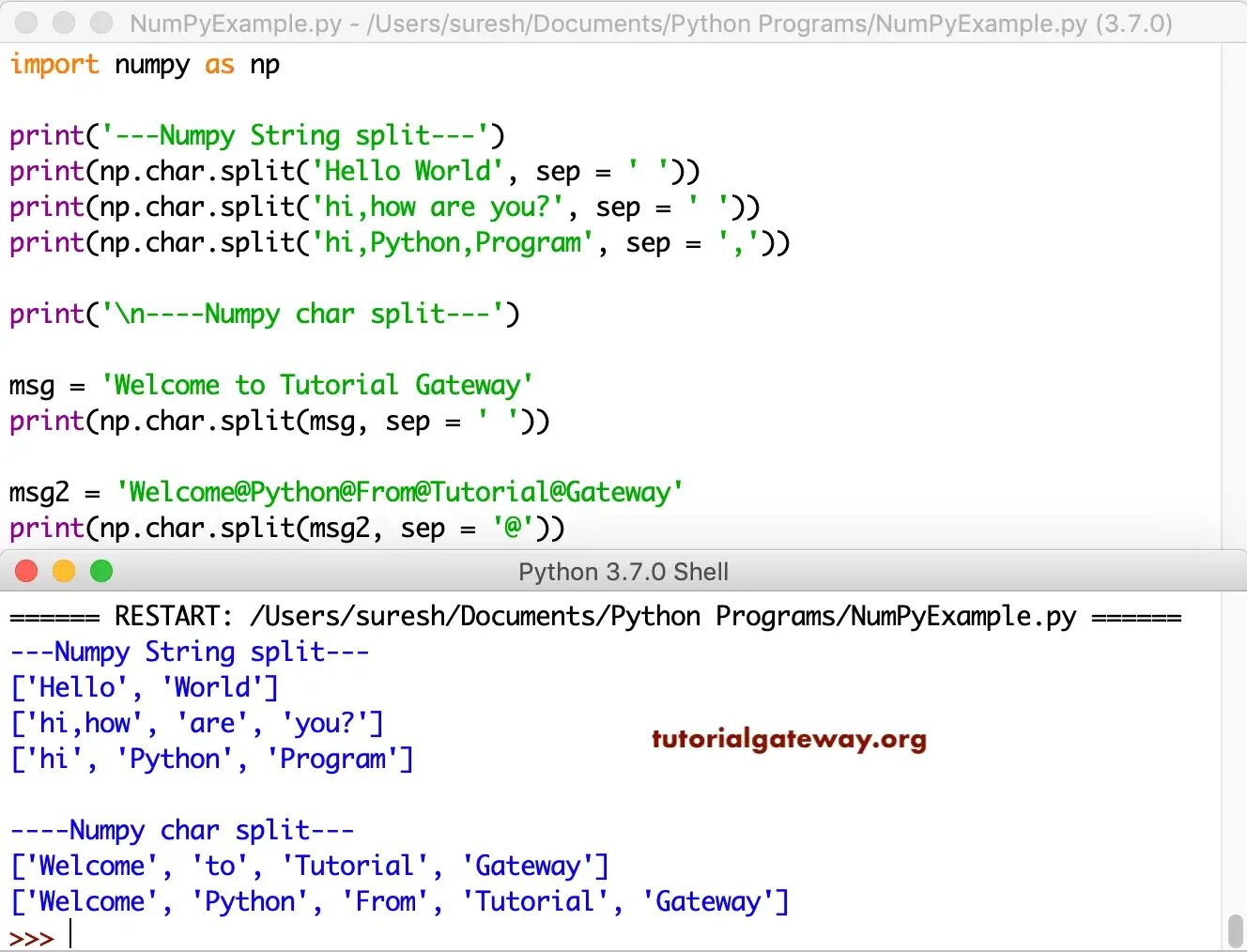Image resolution: width=1247 pixels, height=952 pixels.
Task: Click the print '\n----Numpy char split---' line
Action: pyautogui.click(x=265, y=315)
